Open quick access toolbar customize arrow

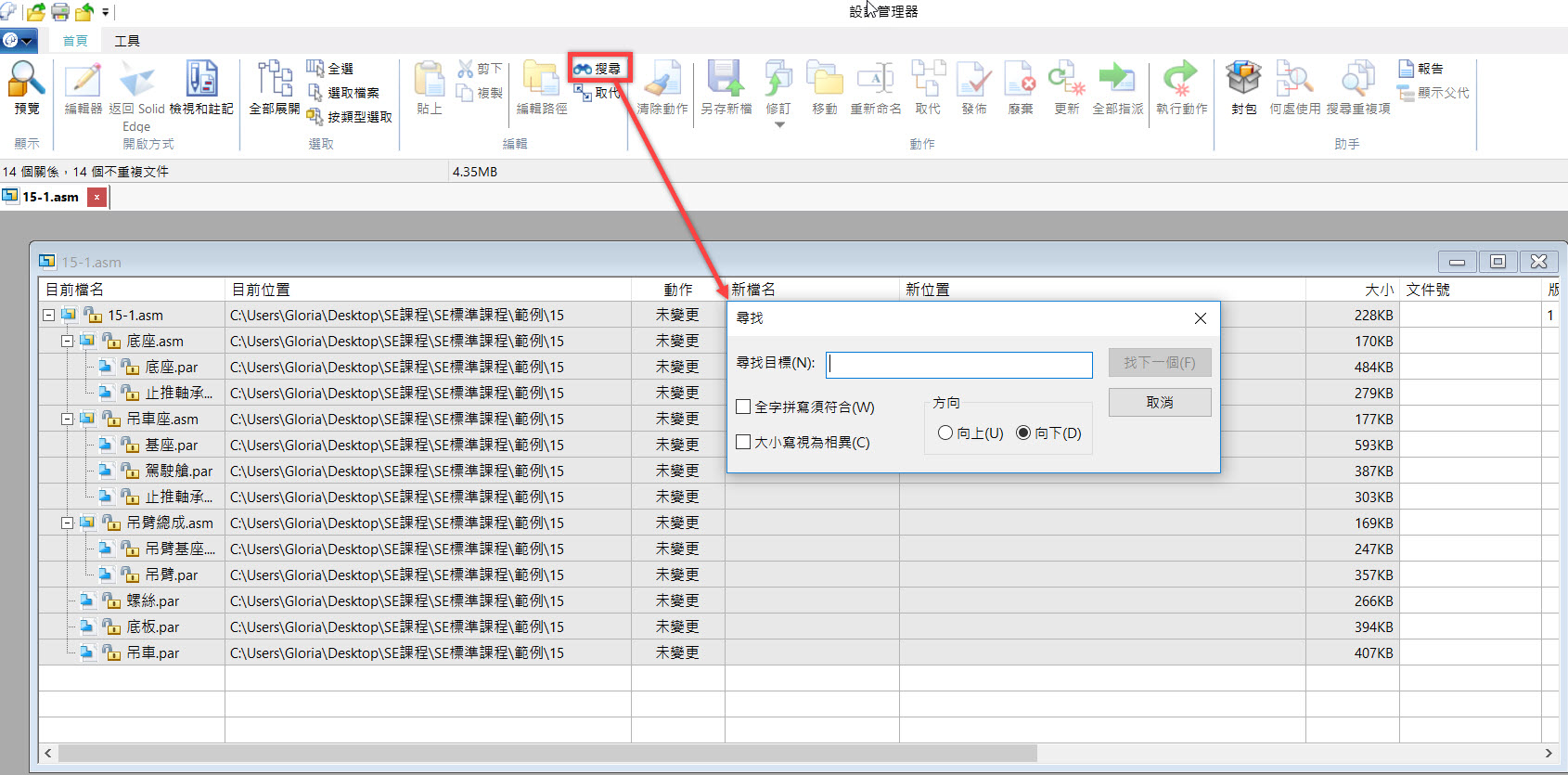[x=105, y=12]
